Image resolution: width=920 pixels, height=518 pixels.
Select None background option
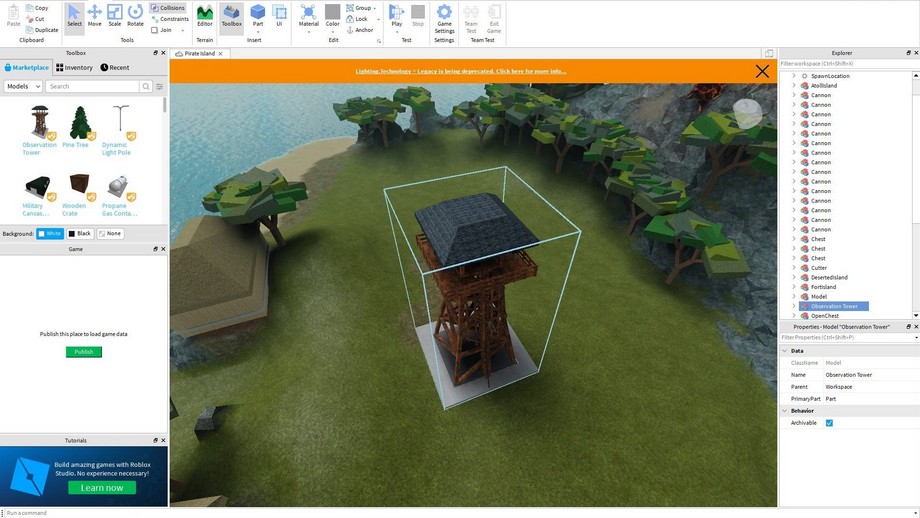point(110,233)
